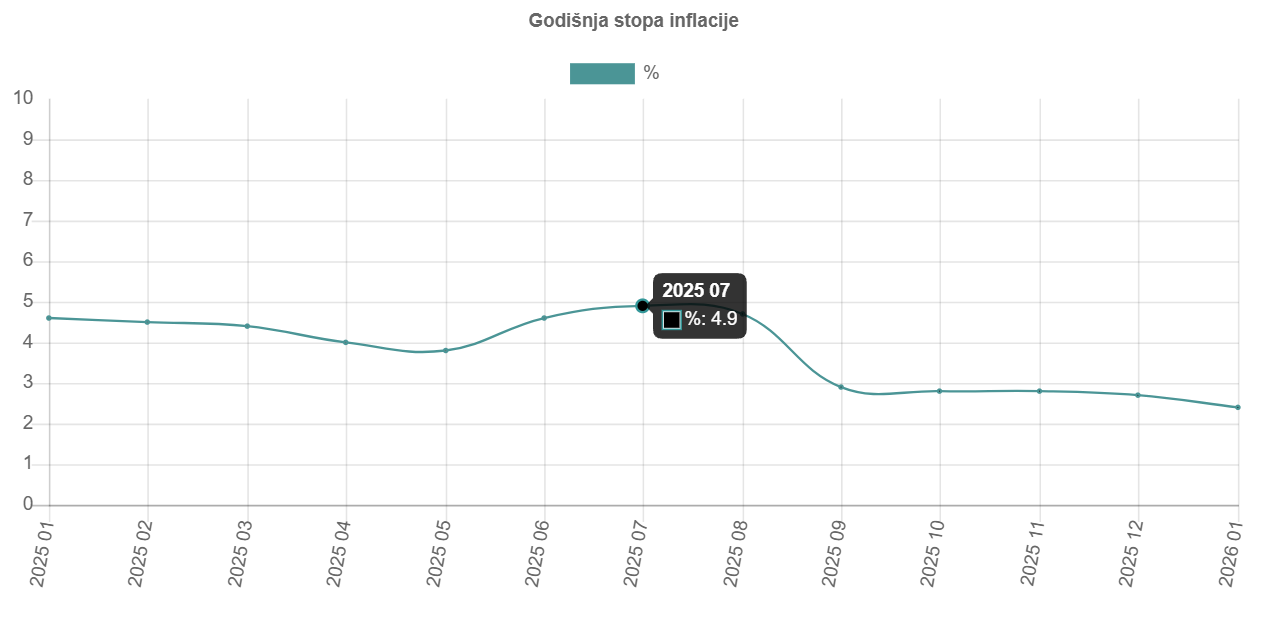The width and height of the screenshot is (1269, 621).
Task: Toggle the teal % legend color box
Action: click(x=602, y=73)
